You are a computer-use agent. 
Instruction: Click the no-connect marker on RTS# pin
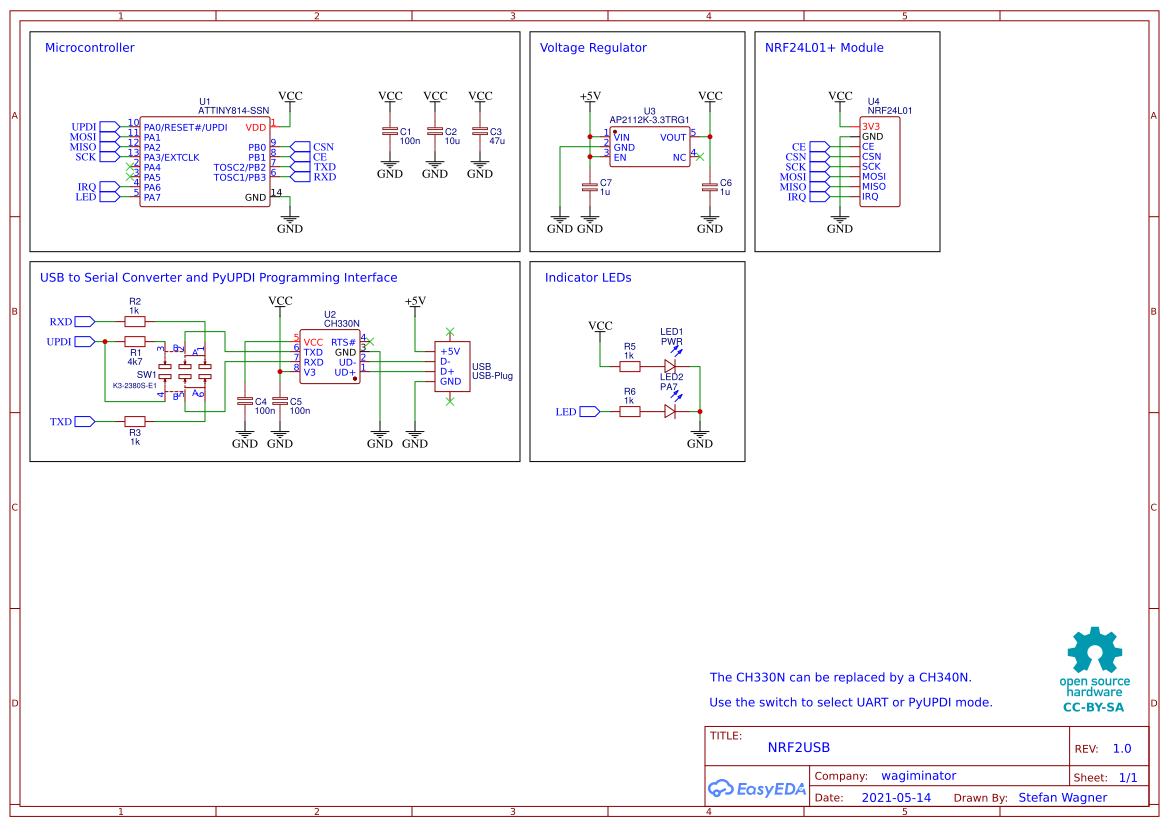(x=369, y=340)
